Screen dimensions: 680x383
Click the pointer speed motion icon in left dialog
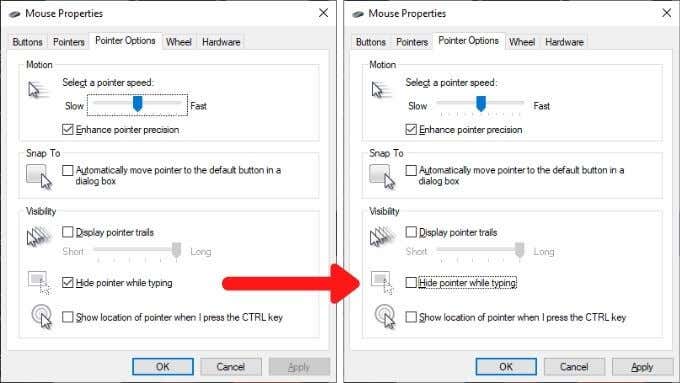38,90
